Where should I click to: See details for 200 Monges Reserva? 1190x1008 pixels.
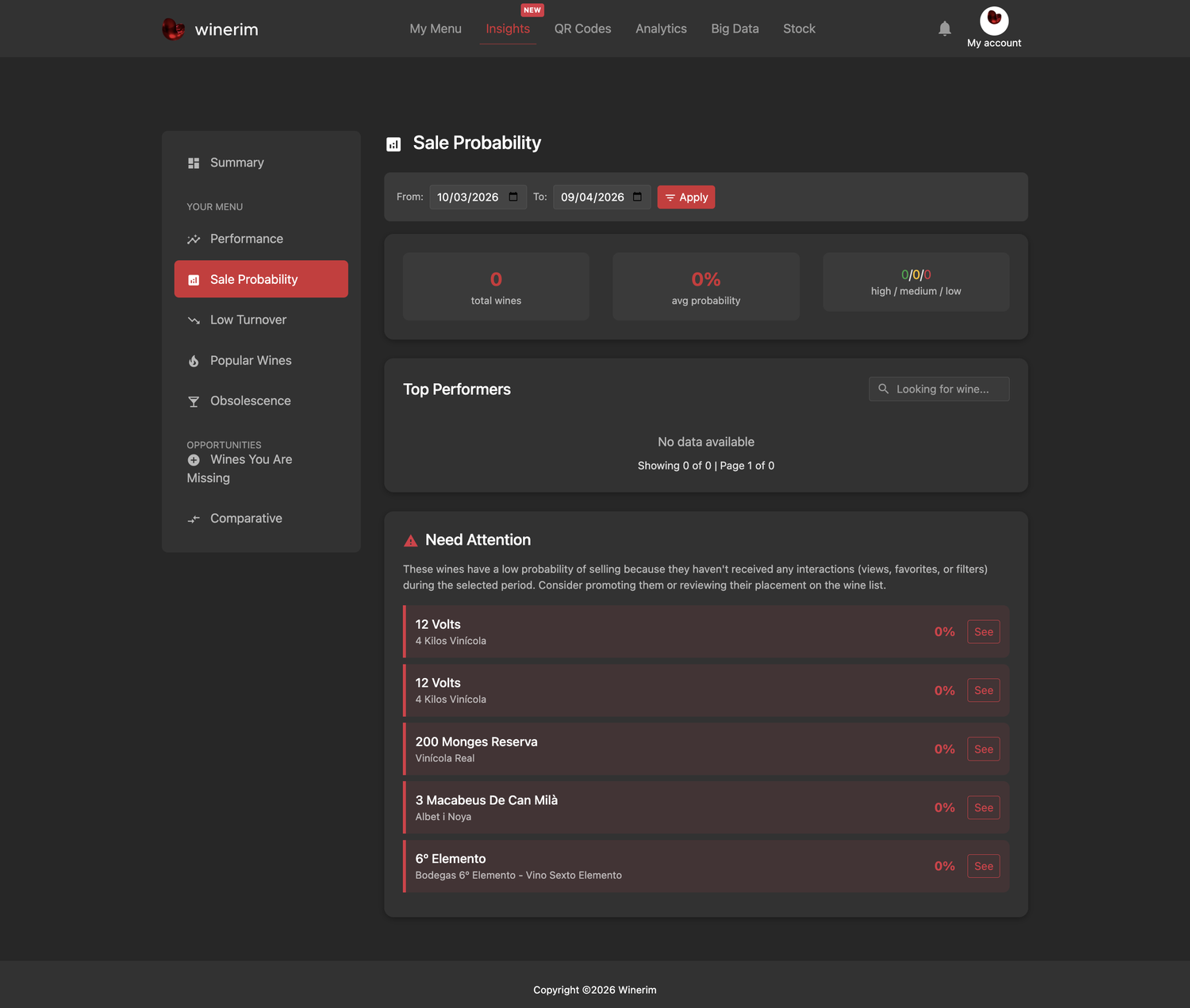click(x=984, y=749)
